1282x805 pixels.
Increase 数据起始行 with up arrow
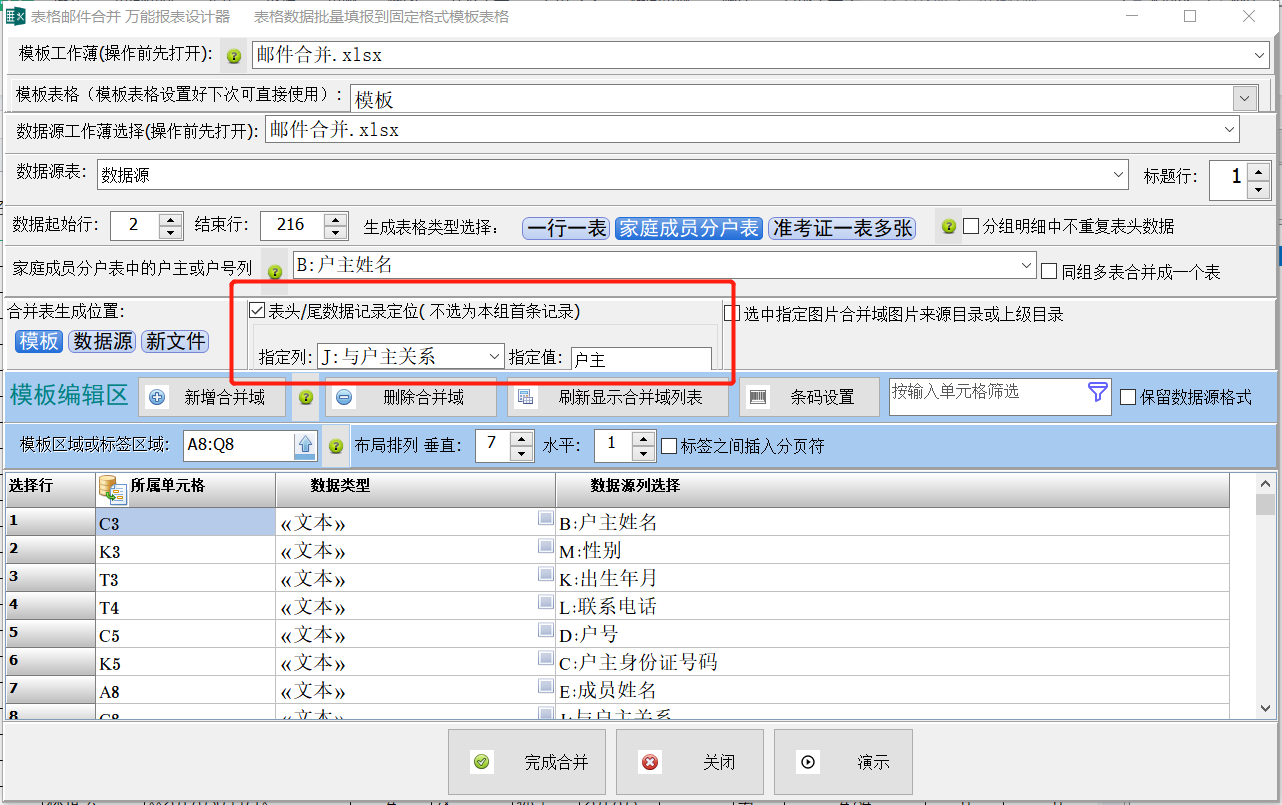coord(171,218)
